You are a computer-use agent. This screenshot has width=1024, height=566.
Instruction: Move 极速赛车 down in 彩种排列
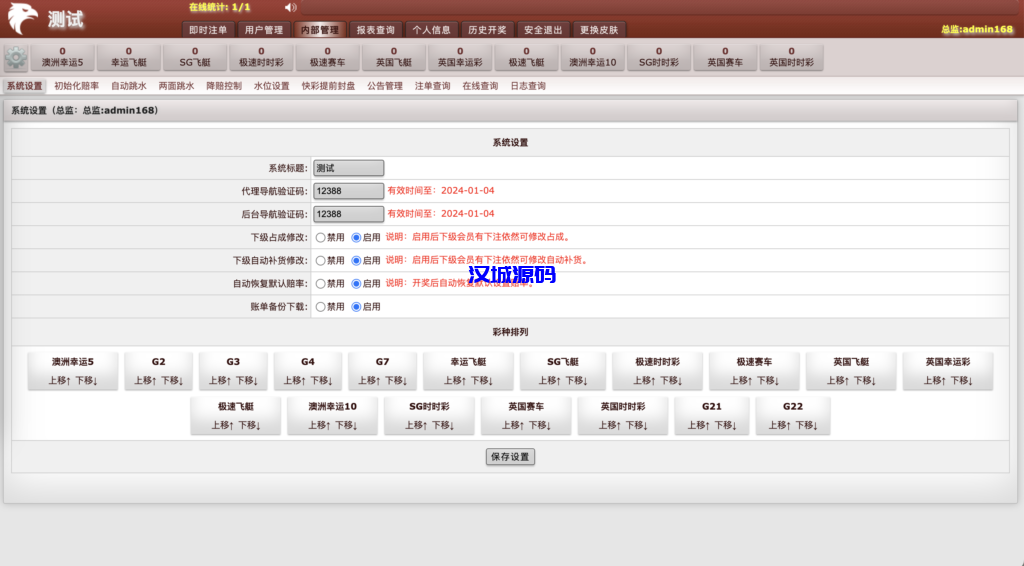pos(767,380)
